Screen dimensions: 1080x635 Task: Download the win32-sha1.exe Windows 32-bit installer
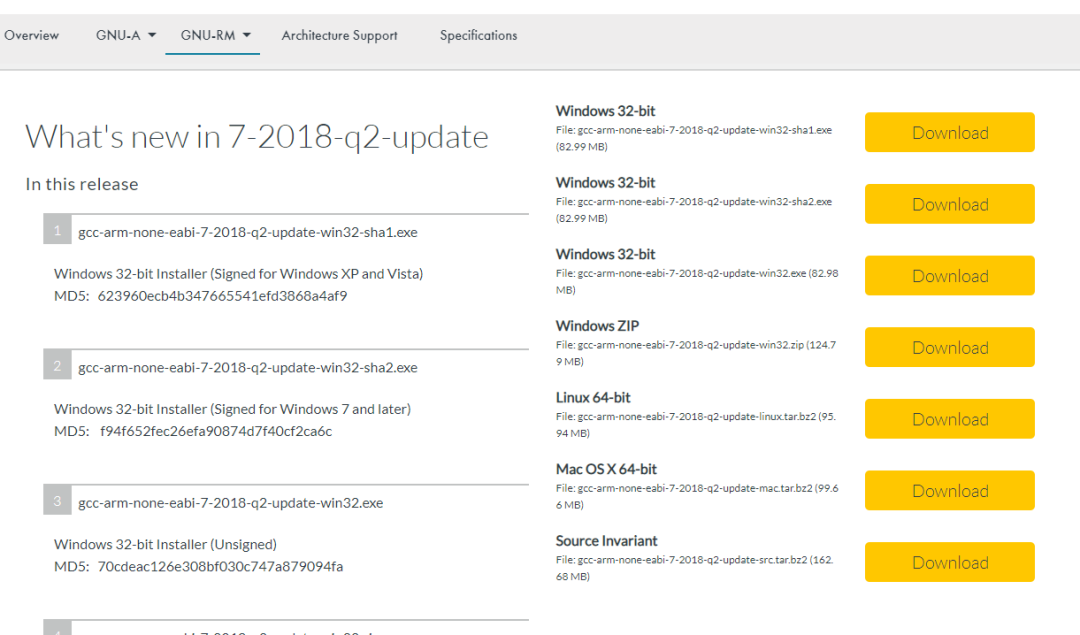point(950,132)
